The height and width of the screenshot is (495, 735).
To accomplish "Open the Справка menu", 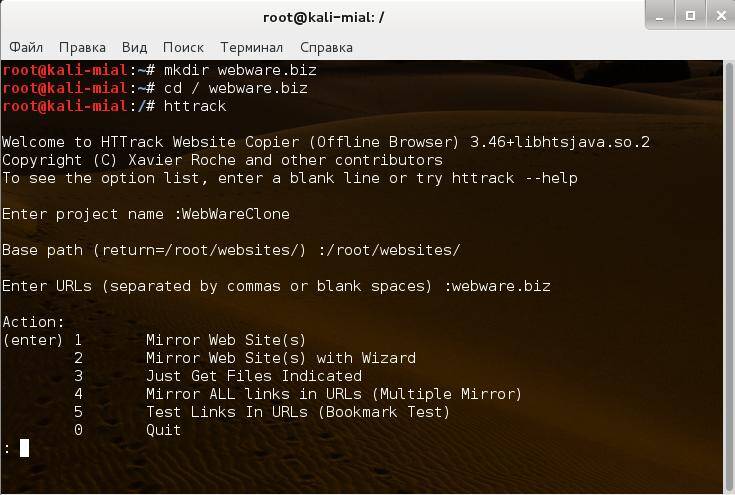I will click(326, 47).
